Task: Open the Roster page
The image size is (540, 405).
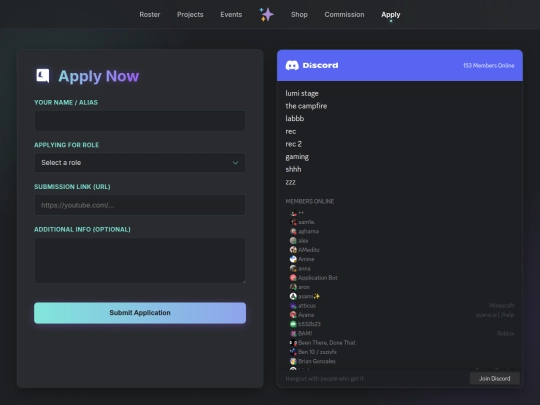Action: (x=150, y=14)
